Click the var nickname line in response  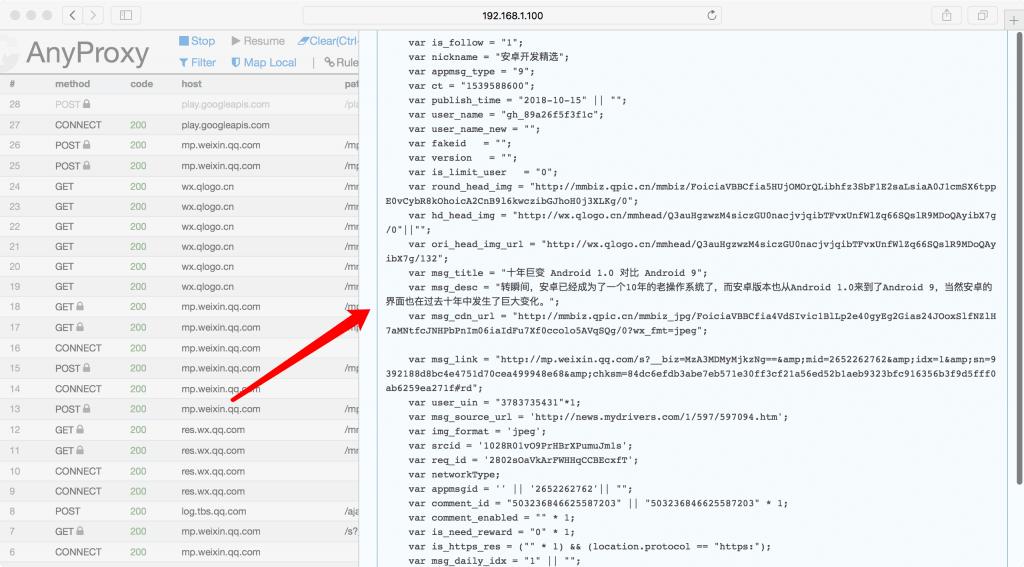click(488, 57)
